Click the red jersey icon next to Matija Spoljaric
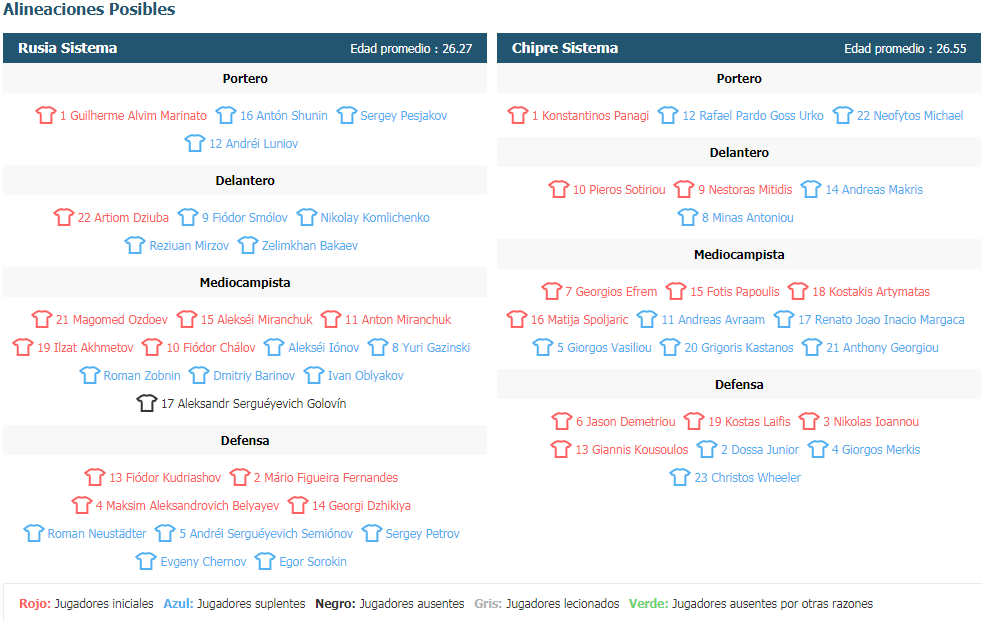Screen dimensions: 982x622 [516, 319]
